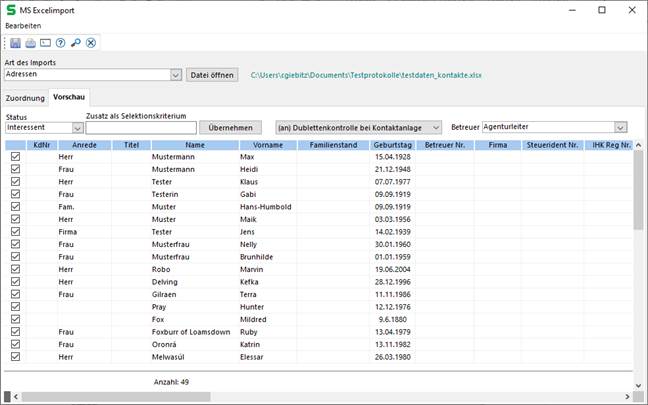The height and width of the screenshot is (405, 648).
Task: Click the screen window icon in toolbar
Action: (x=46, y=43)
